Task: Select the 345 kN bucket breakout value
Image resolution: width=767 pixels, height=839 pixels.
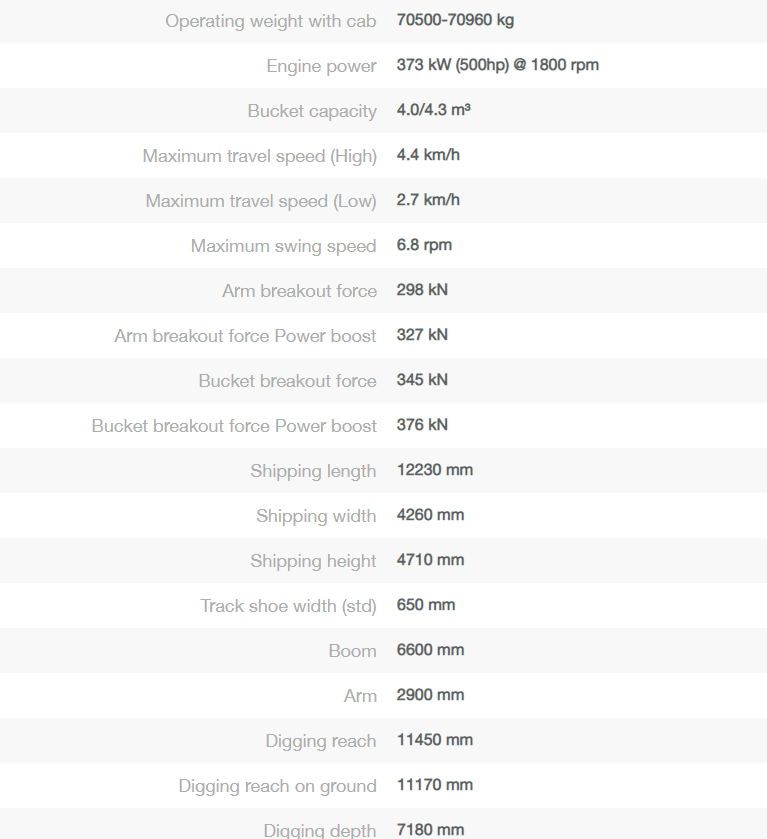Action: click(x=422, y=380)
